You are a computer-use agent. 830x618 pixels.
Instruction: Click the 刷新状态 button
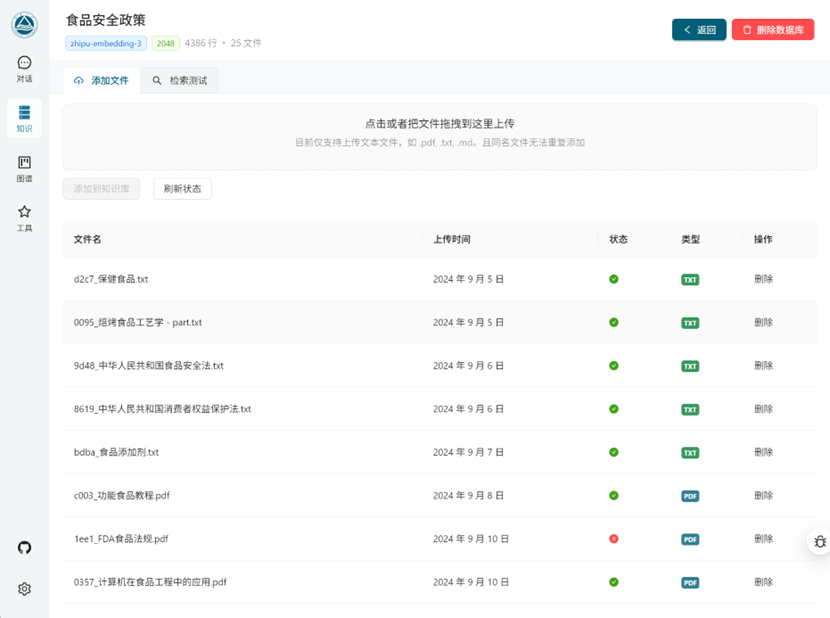(x=183, y=189)
